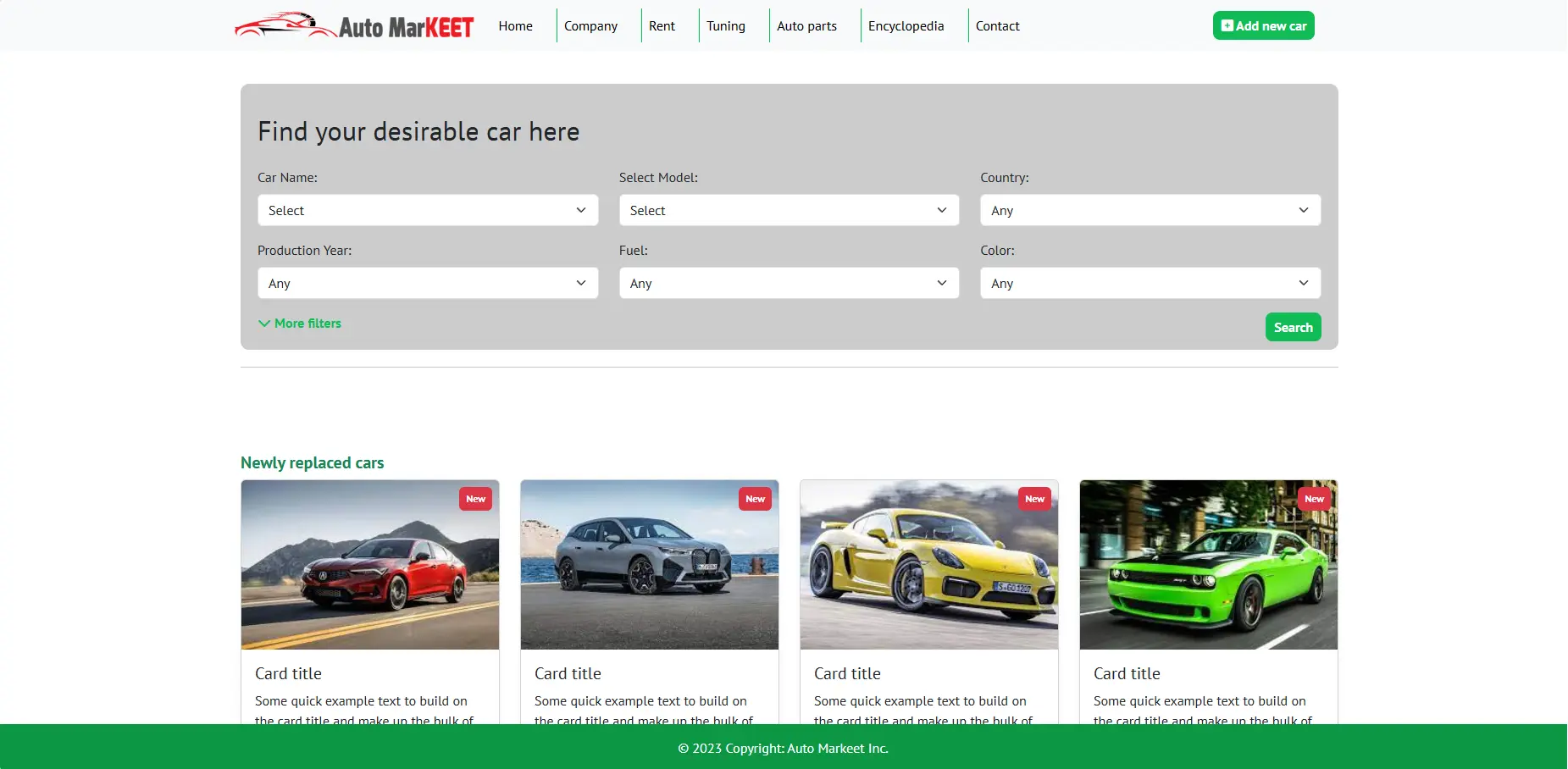Click the New badge on red car card
Viewport: 1568px width, 769px height.
tap(475, 499)
